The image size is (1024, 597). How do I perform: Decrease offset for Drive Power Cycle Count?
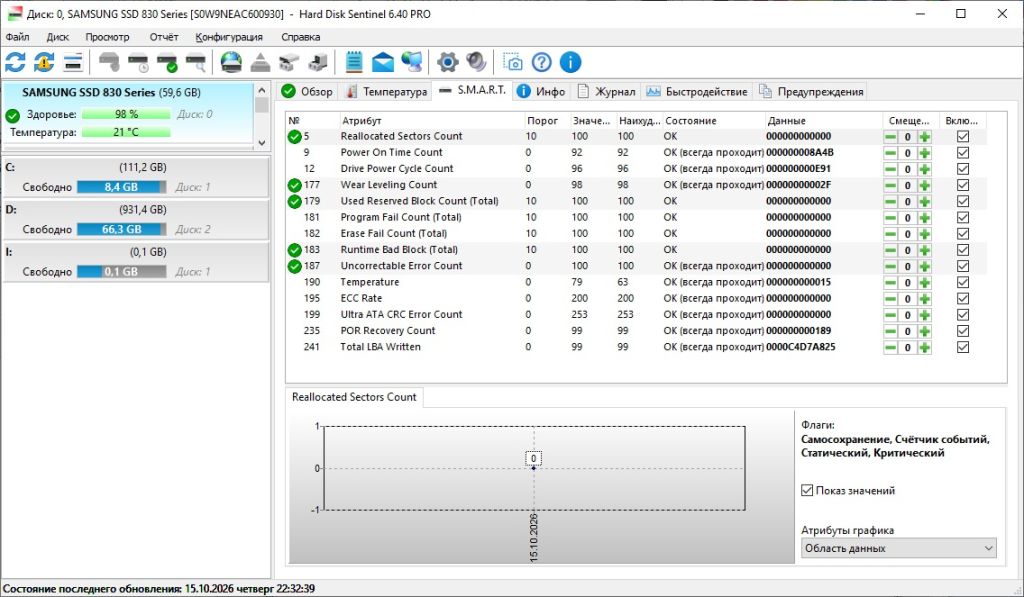pyautogui.click(x=890, y=169)
